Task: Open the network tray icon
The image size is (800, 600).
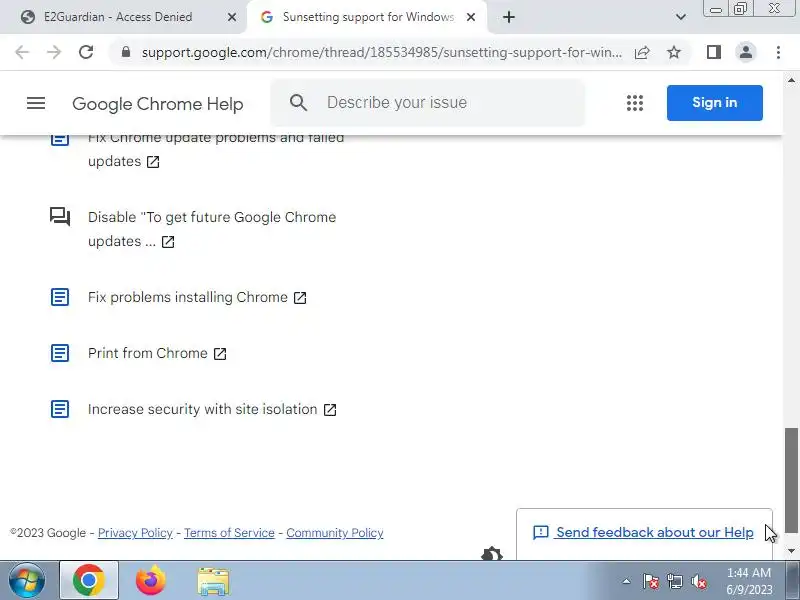Action: click(x=674, y=582)
